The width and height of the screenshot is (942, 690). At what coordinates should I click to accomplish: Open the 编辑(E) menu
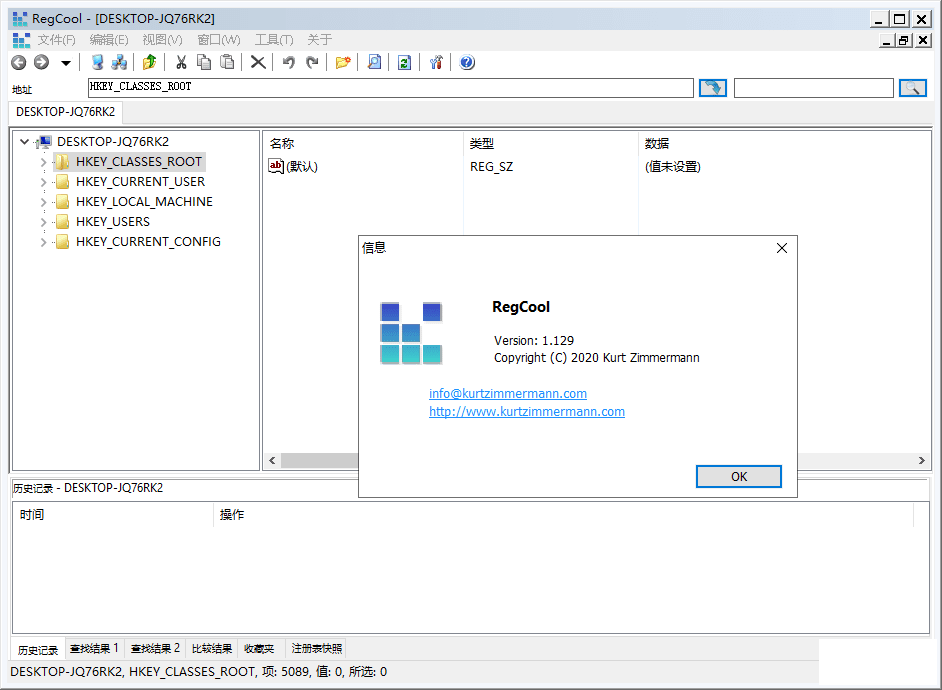coord(109,40)
